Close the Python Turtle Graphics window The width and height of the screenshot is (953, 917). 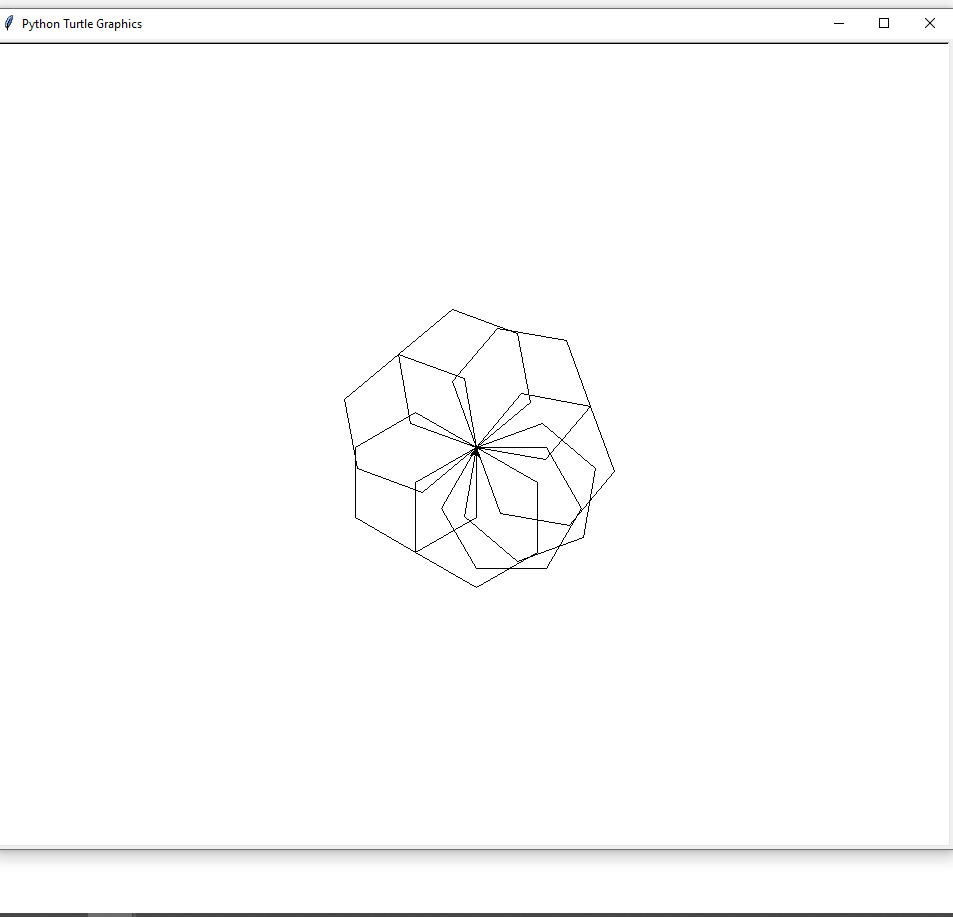(929, 24)
